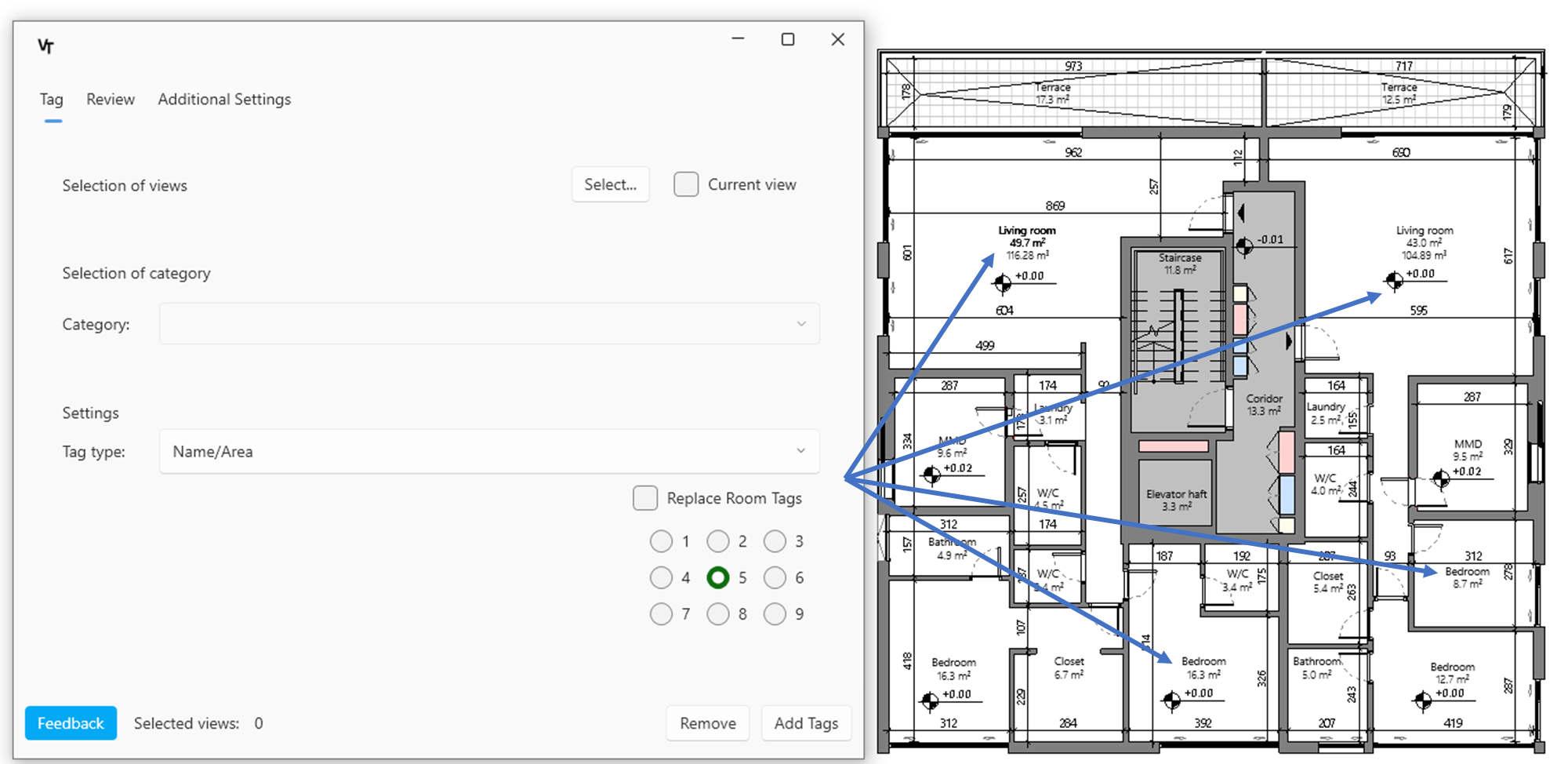
Task: Select tag position radio button 9
Action: tap(775, 614)
